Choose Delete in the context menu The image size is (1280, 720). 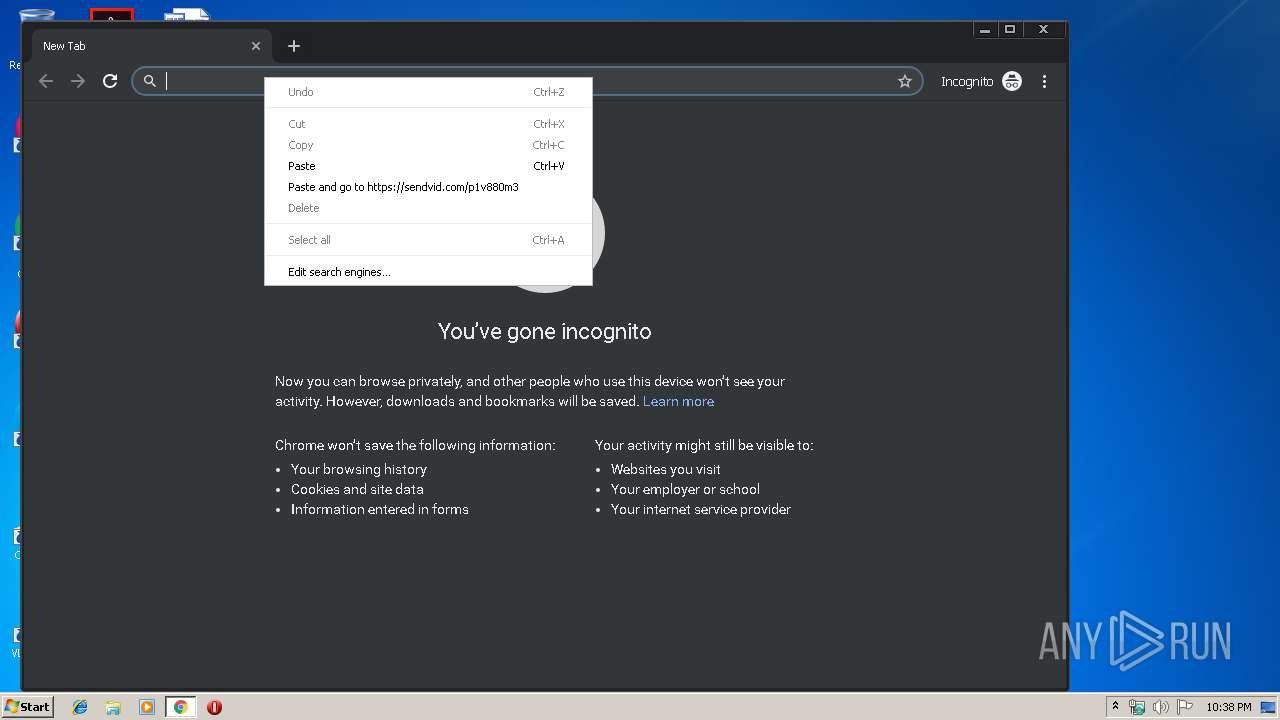pos(428,208)
